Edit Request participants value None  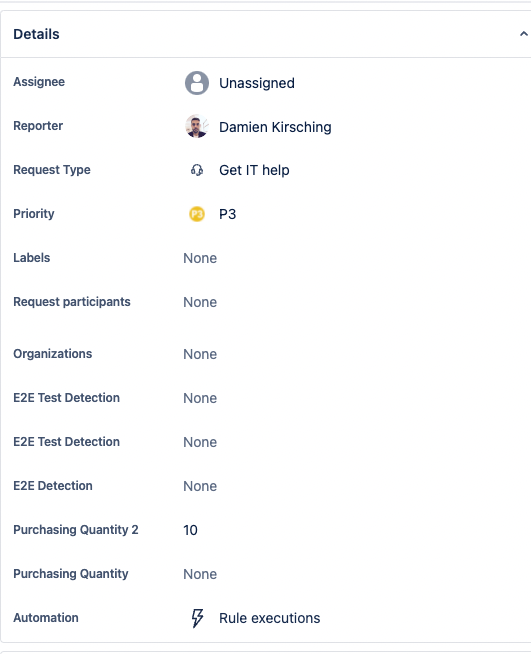[x=200, y=302]
